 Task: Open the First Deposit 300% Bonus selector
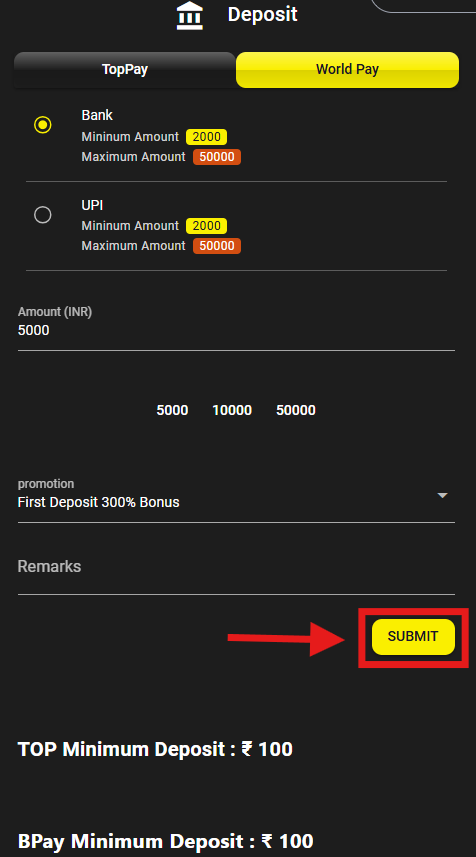coord(236,502)
